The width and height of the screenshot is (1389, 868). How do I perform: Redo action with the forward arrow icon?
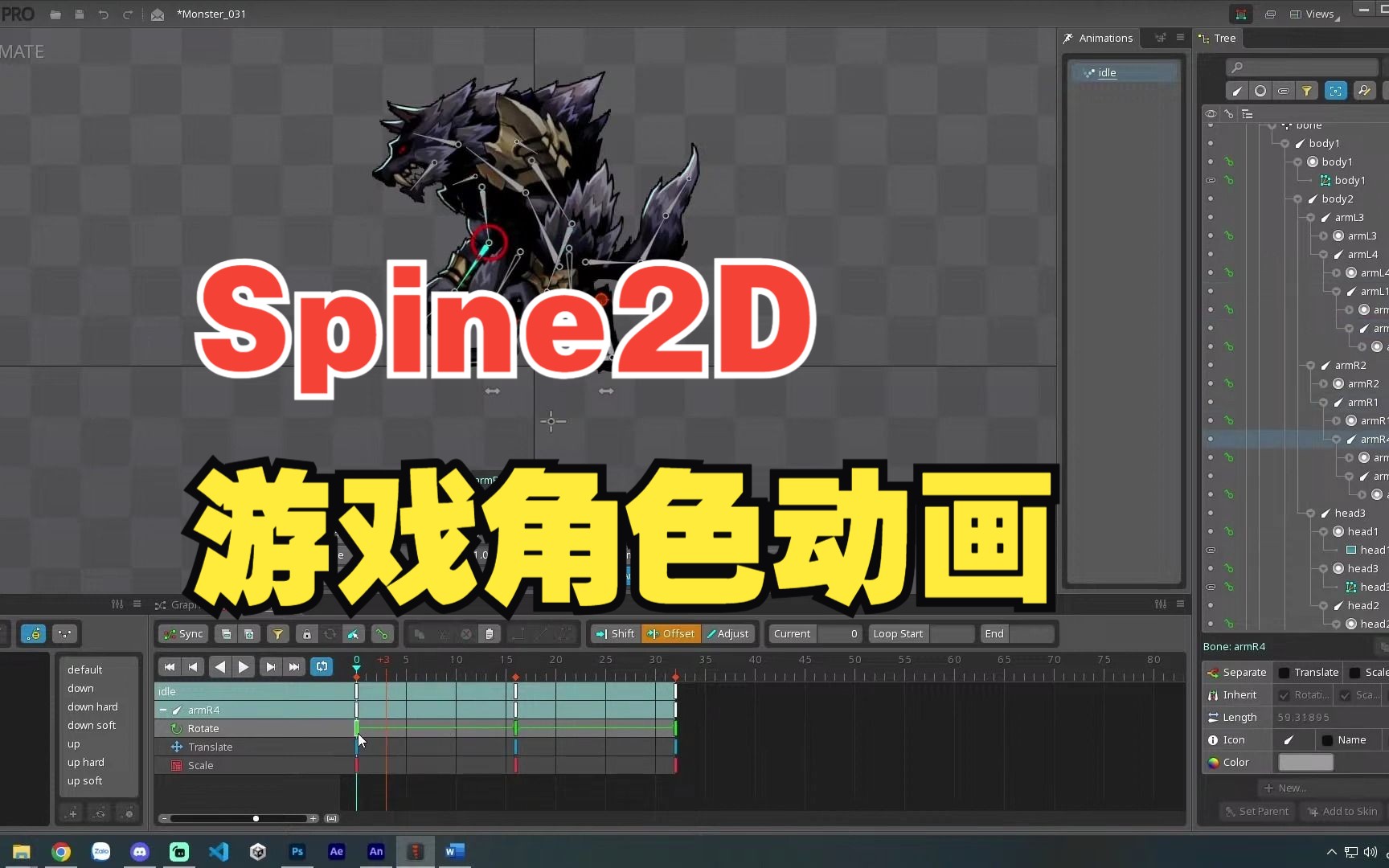pos(128,14)
